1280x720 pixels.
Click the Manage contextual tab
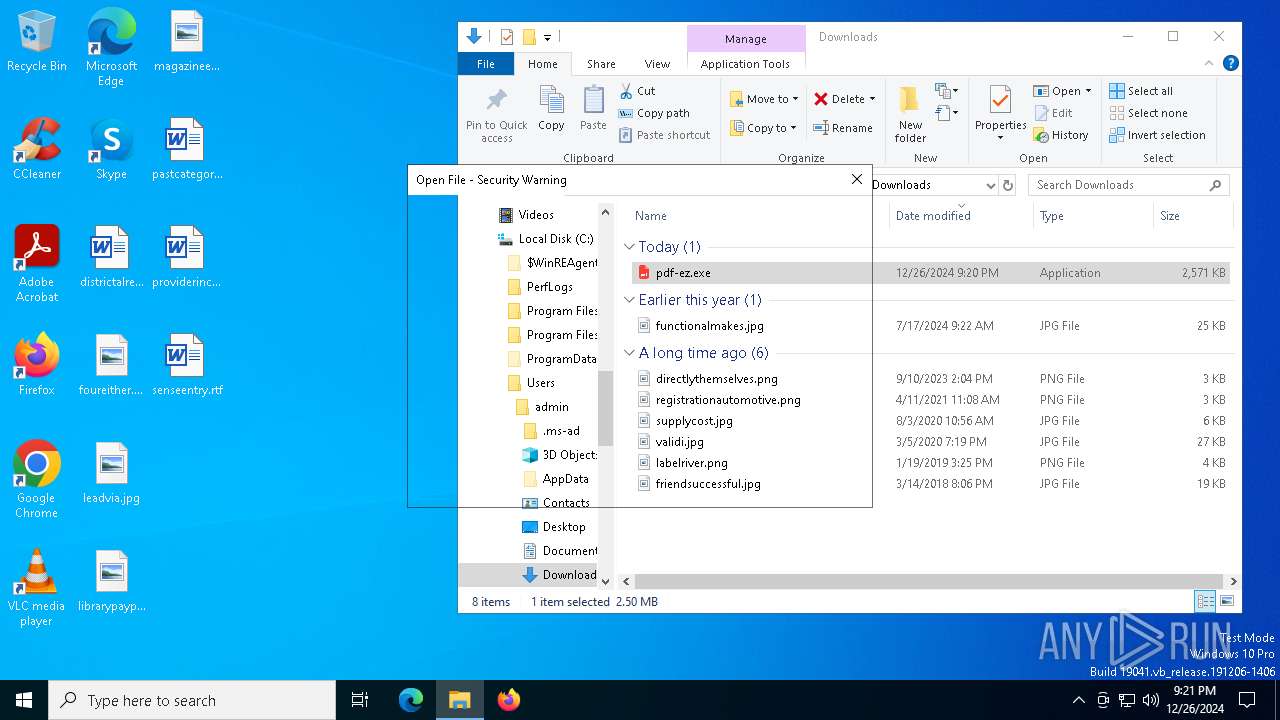[x=746, y=39]
